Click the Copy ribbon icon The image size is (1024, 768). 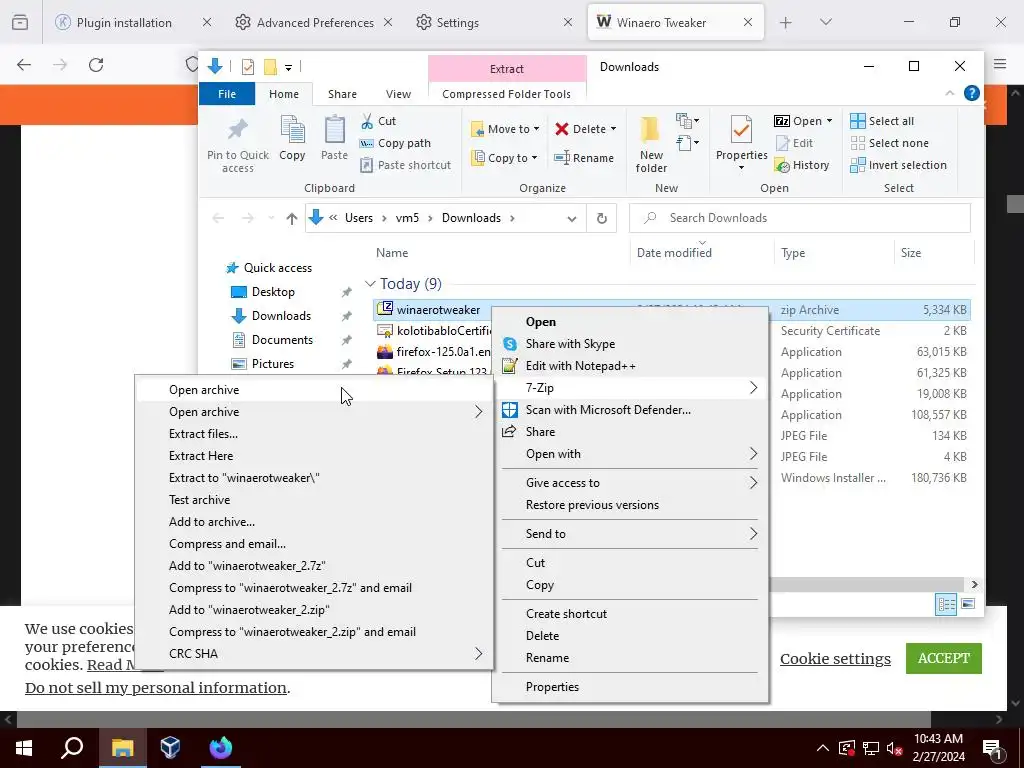point(292,138)
